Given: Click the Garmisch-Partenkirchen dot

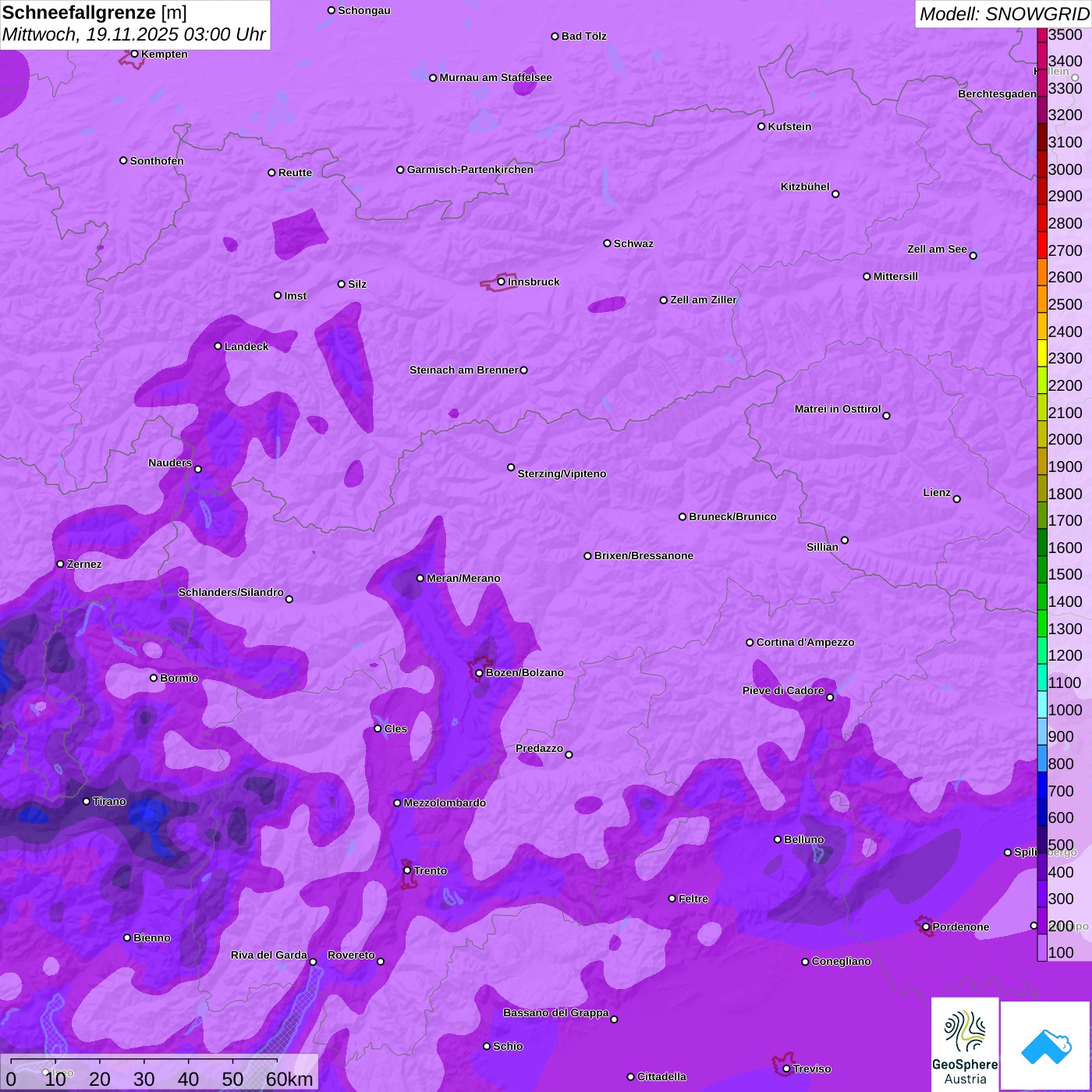Looking at the screenshot, I should (x=400, y=169).
